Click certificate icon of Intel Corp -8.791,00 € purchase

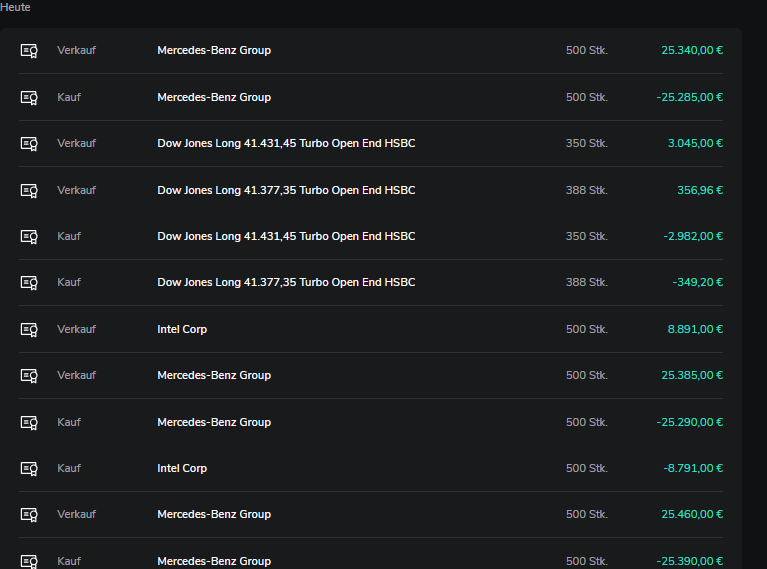click(x=29, y=469)
